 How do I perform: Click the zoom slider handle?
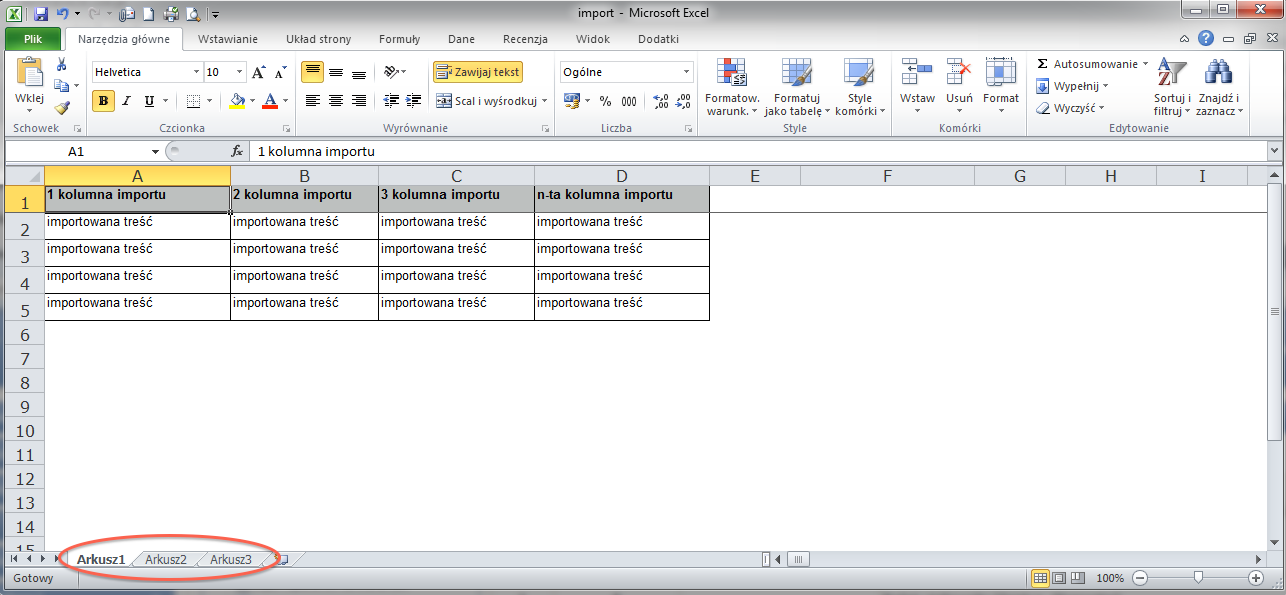click(1198, 578)
